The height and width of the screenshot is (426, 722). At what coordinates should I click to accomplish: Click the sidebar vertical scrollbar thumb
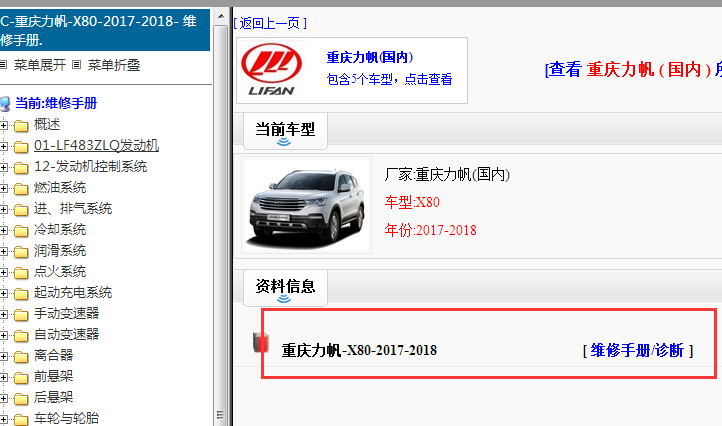(x=221, y=225)
